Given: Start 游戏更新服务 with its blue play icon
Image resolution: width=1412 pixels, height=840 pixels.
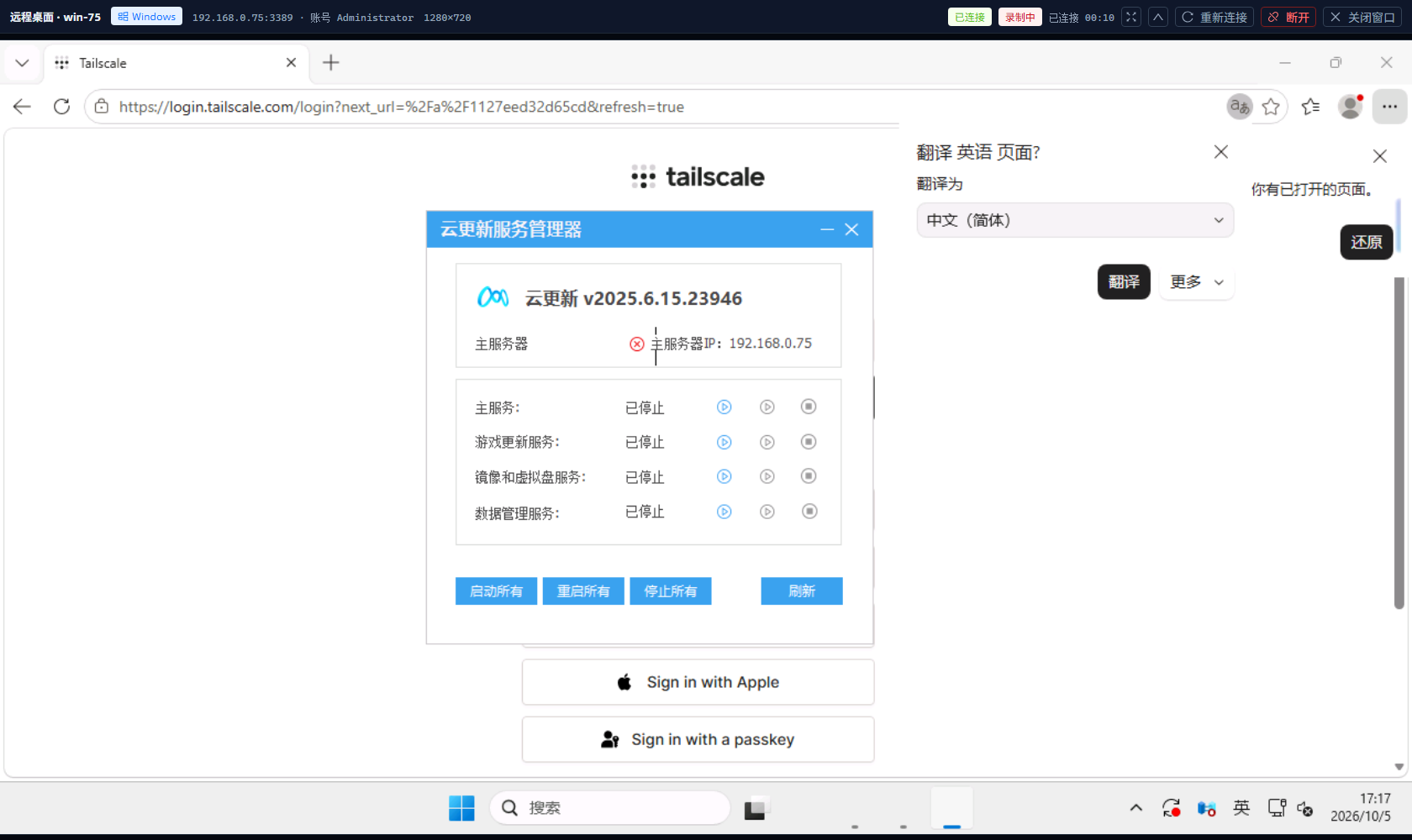Looking at the screenshot, I should (724, 442).
